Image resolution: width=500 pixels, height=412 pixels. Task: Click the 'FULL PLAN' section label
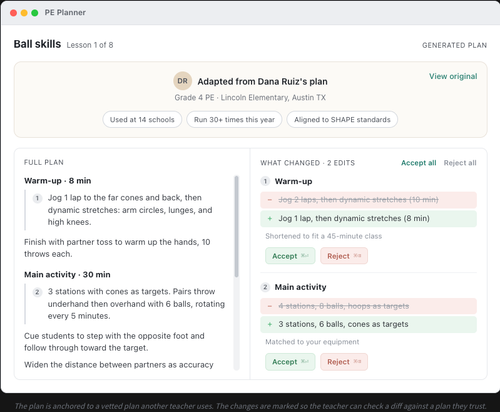[x=44, y=162]
